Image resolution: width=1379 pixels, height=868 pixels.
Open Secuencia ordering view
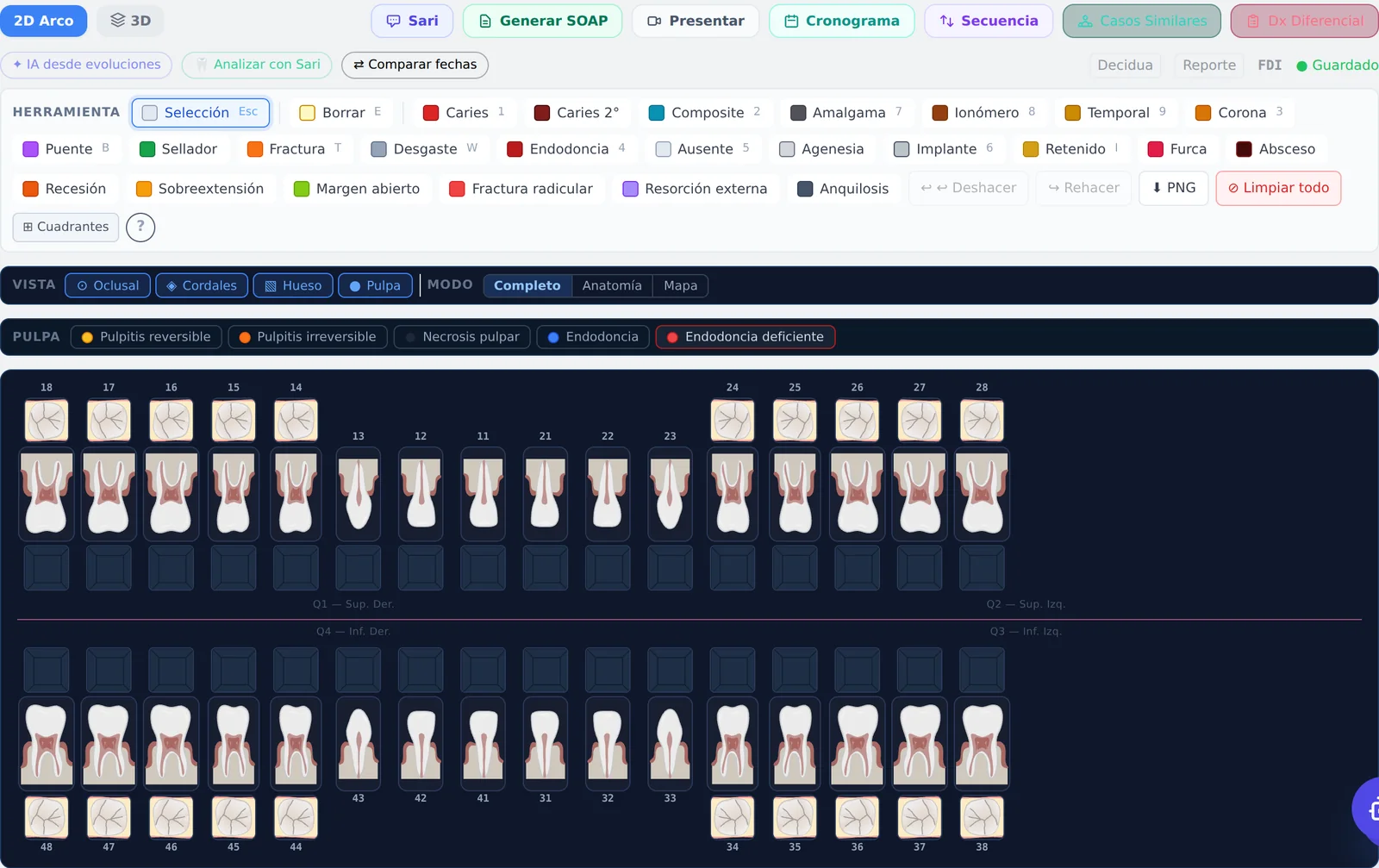[x=989, y=21]
